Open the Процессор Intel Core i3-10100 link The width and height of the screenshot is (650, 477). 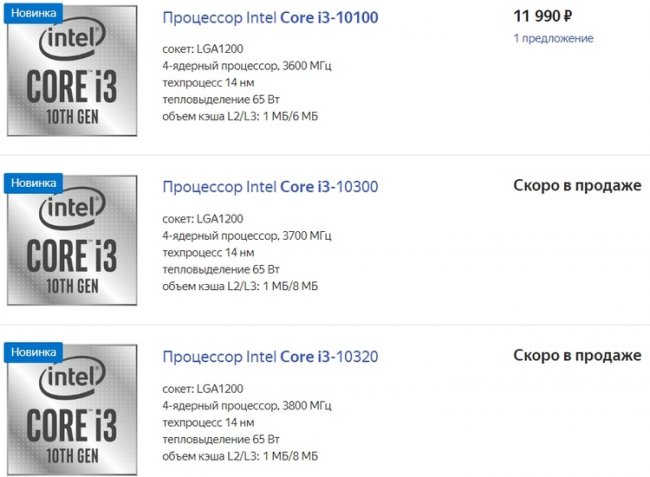tap(270, 18)
